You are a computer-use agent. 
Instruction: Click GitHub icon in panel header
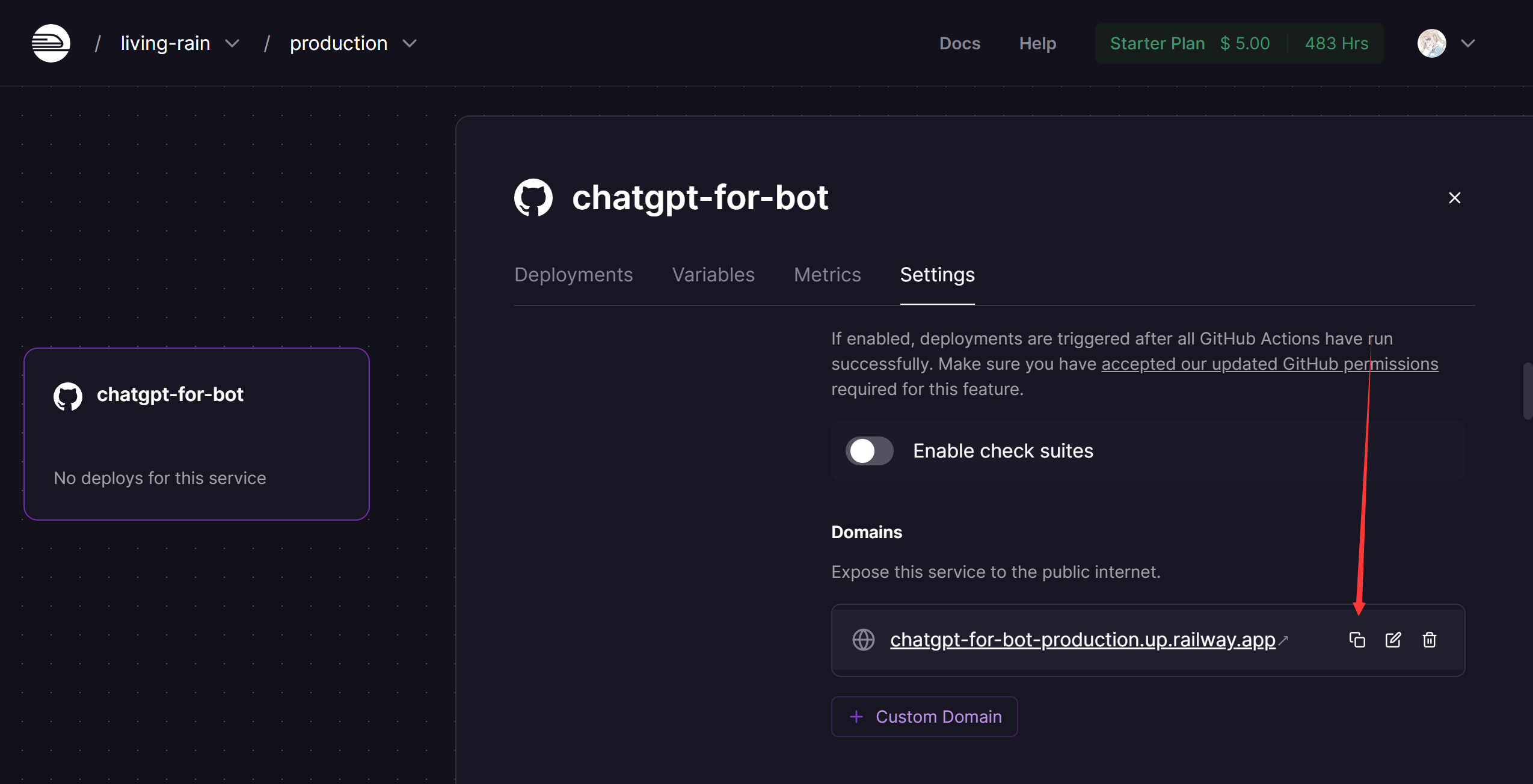[533, 198]
